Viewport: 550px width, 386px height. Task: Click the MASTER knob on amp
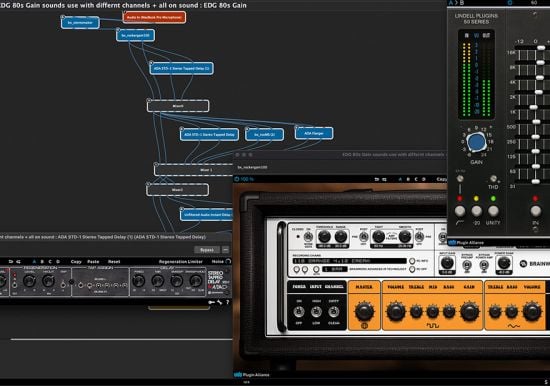pyautogui.click(x=364, y=311)
